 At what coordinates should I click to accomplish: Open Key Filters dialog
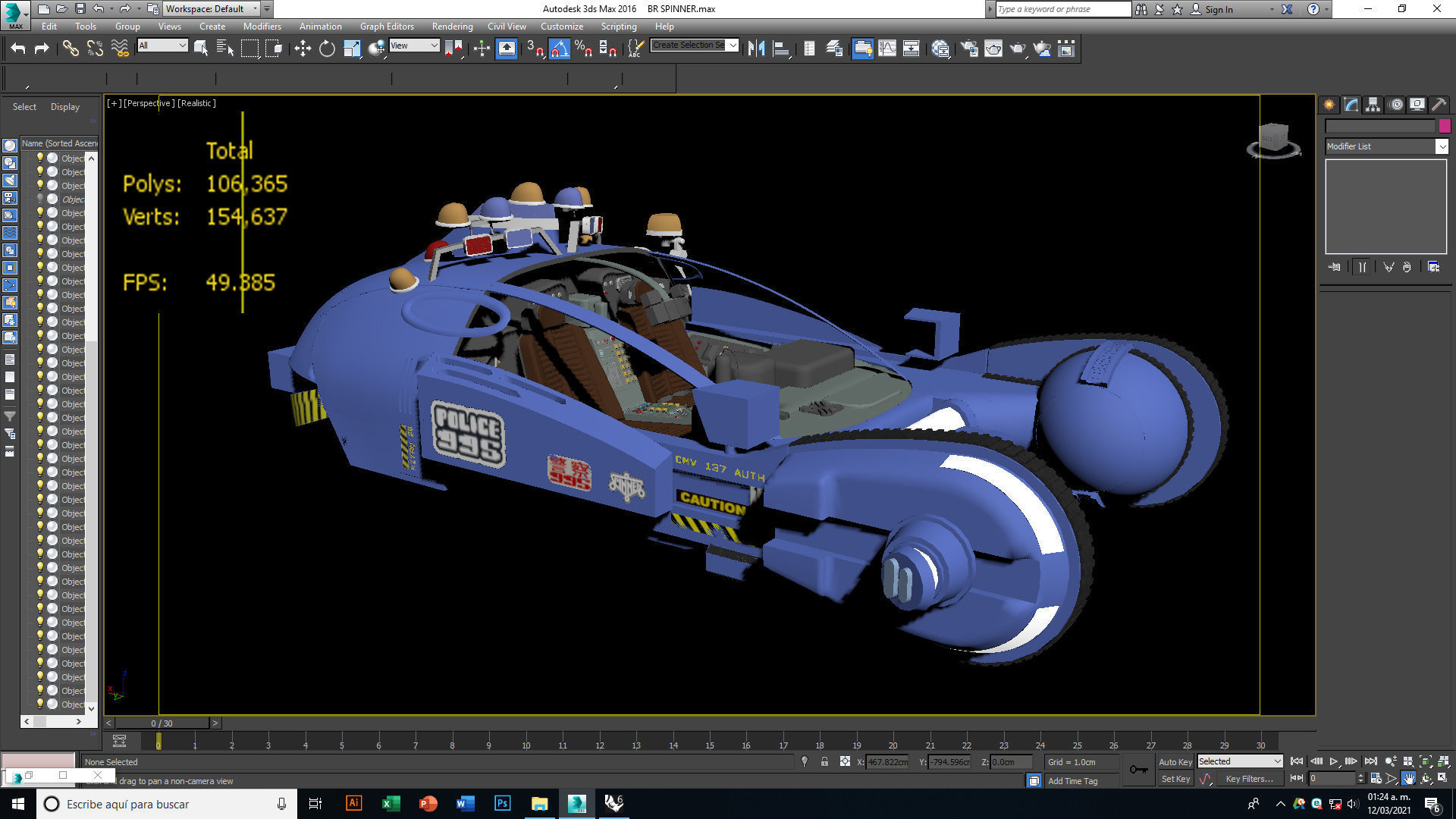click(1249, 779)
